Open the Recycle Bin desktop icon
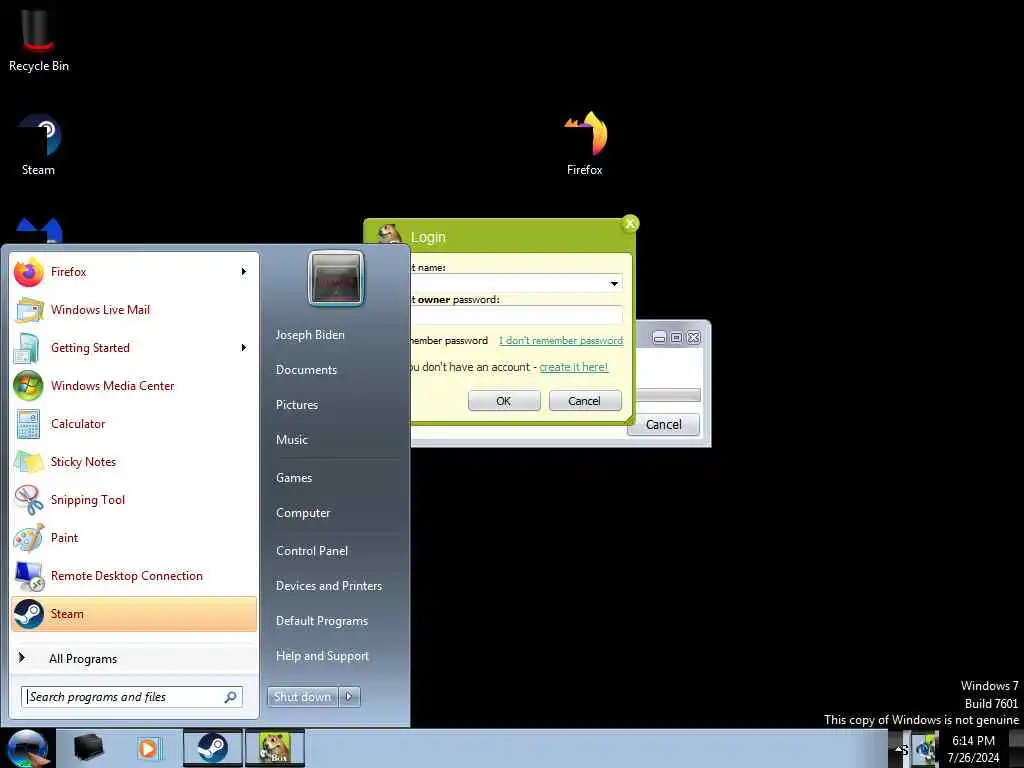Screen dimensions: 1024x768 click(x=39, y=40)
